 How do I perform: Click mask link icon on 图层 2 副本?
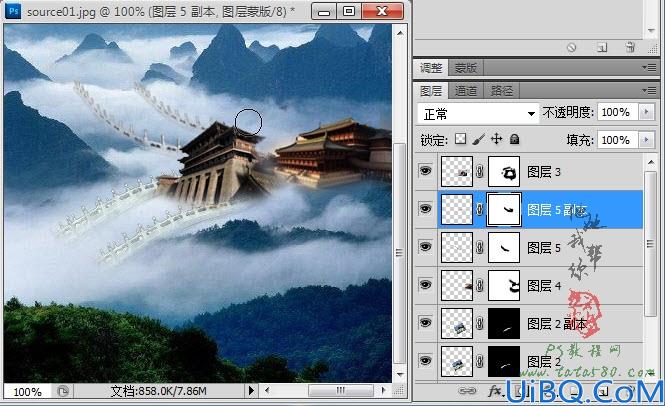[480, 324]
